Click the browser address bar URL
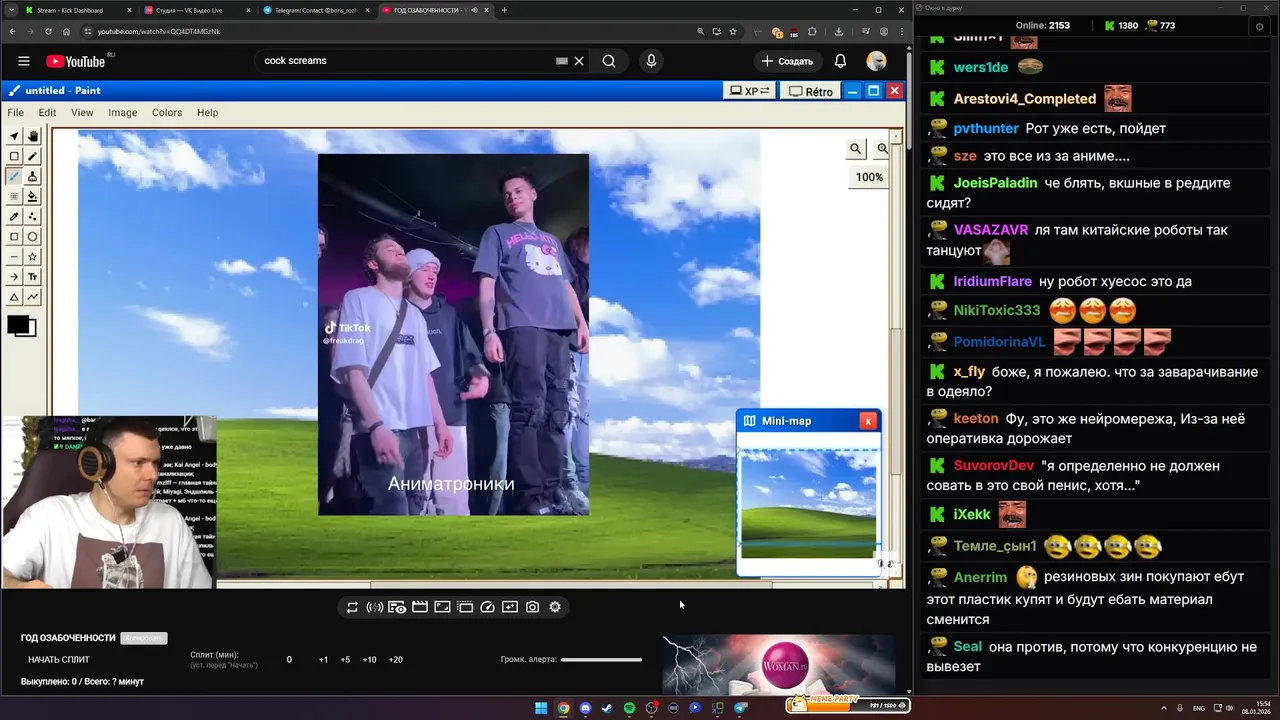Screen dimensions: 1280x720 [x=158, y=32]
